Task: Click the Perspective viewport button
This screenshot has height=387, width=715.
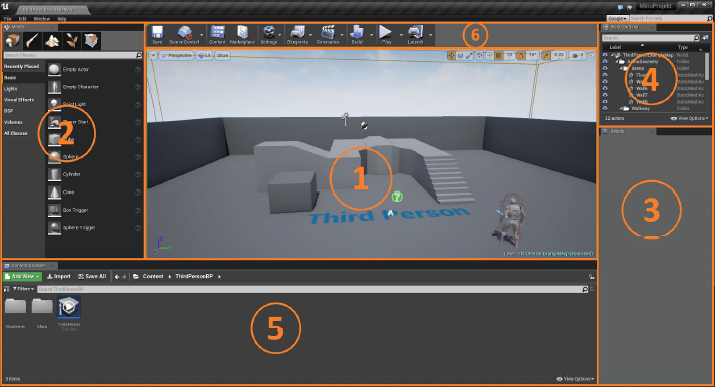Action: point(177,56)
